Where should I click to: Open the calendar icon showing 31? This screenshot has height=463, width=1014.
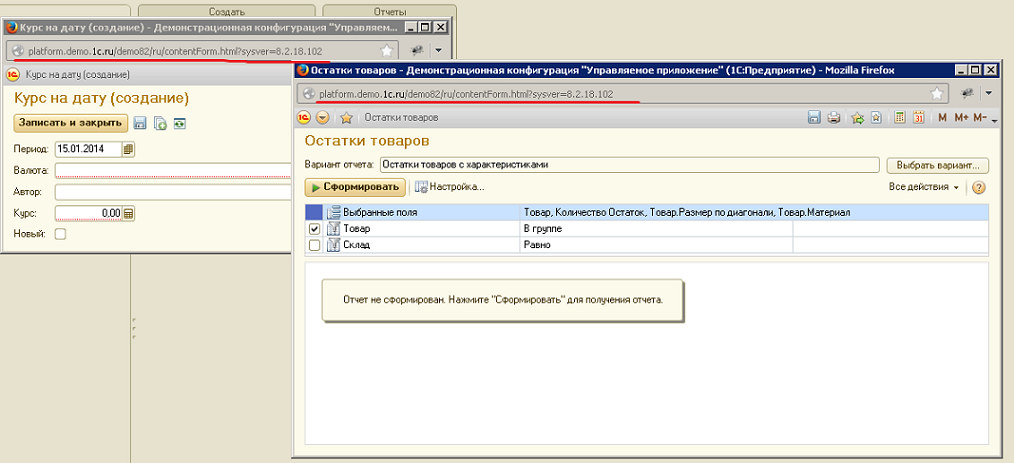[918, 118]
